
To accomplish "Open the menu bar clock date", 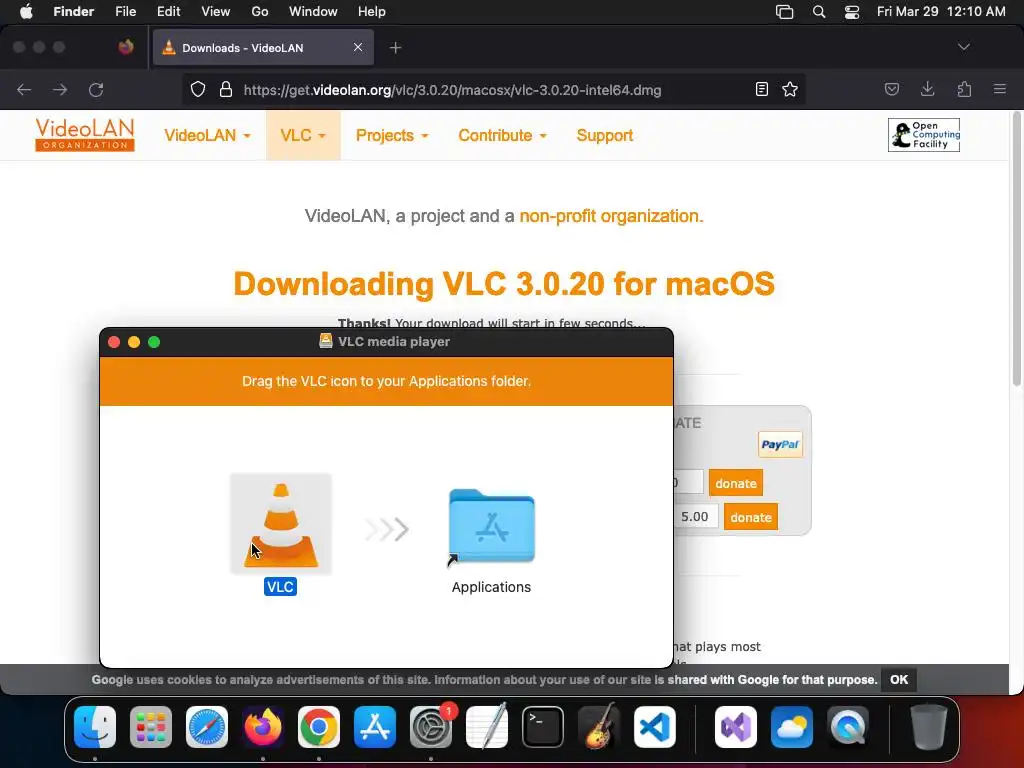I will (941, 12).
